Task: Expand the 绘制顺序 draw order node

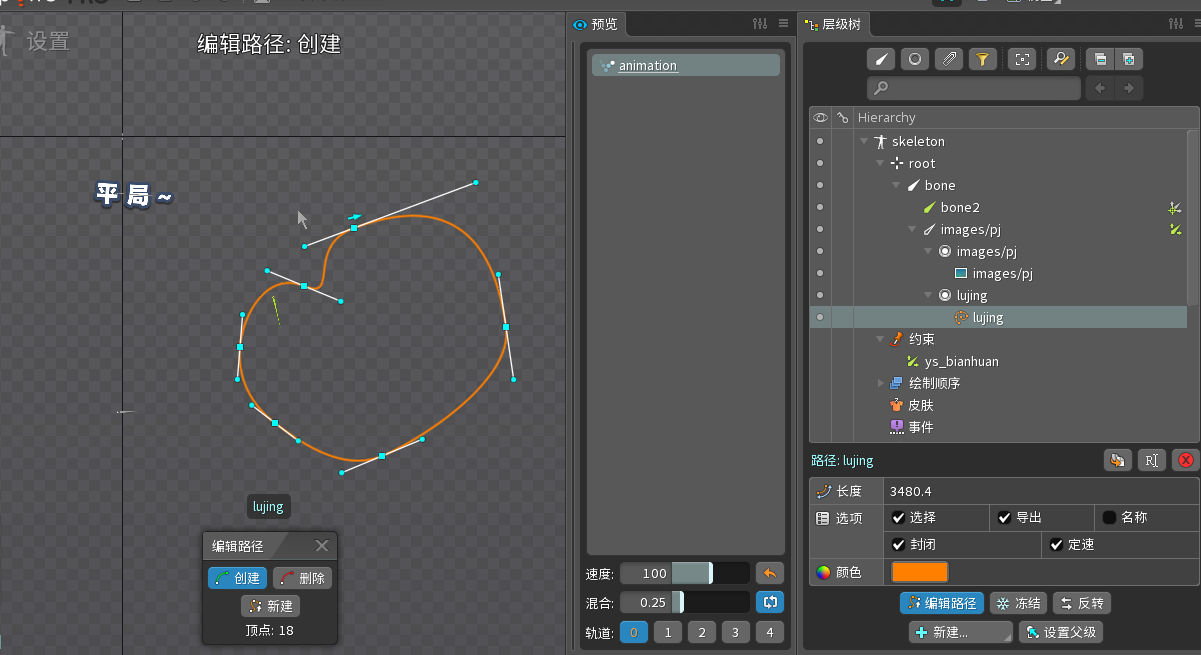Action: click(x=880, y=383)
